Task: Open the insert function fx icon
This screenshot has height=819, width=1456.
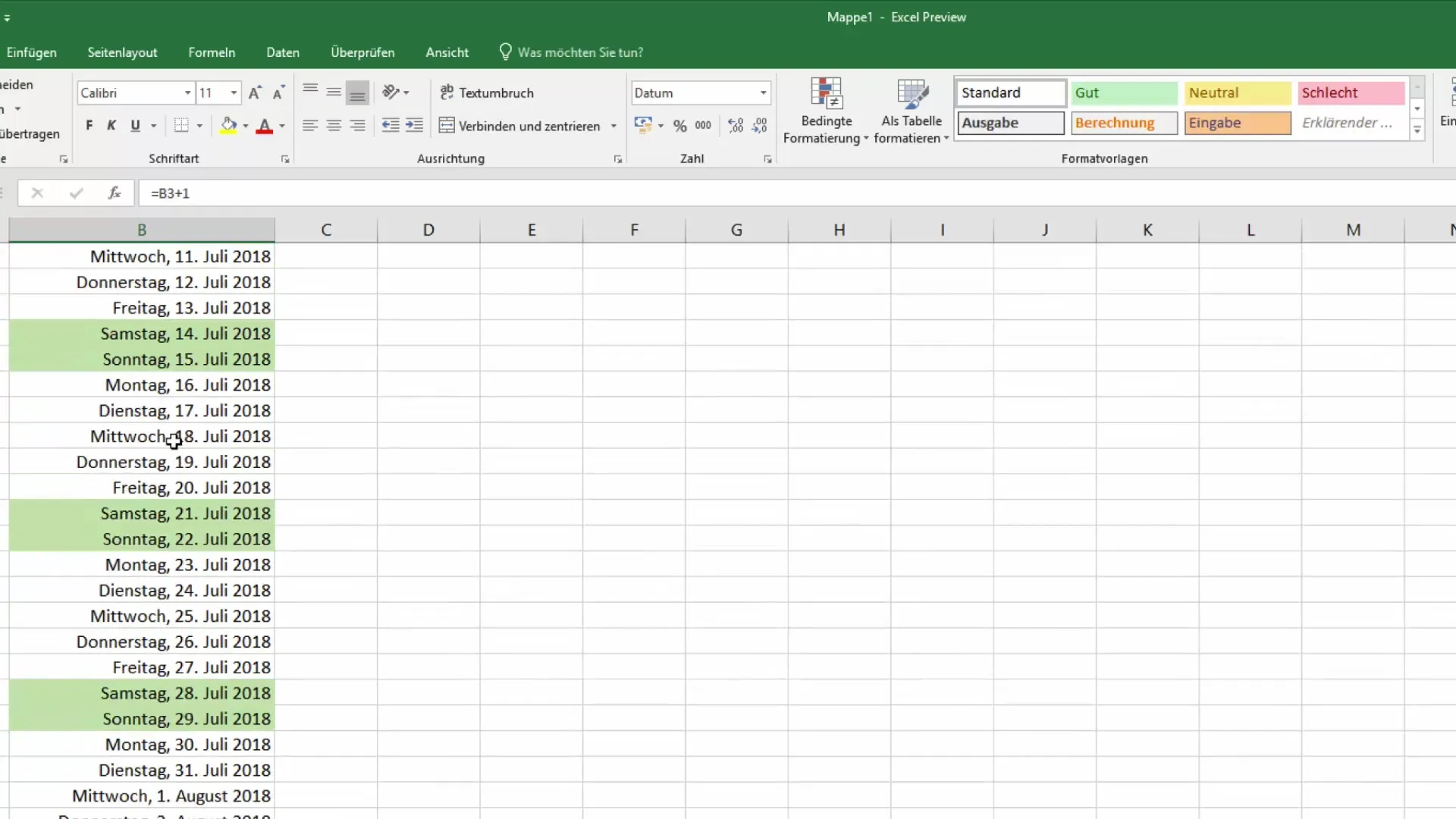Action: pos(115,193)
